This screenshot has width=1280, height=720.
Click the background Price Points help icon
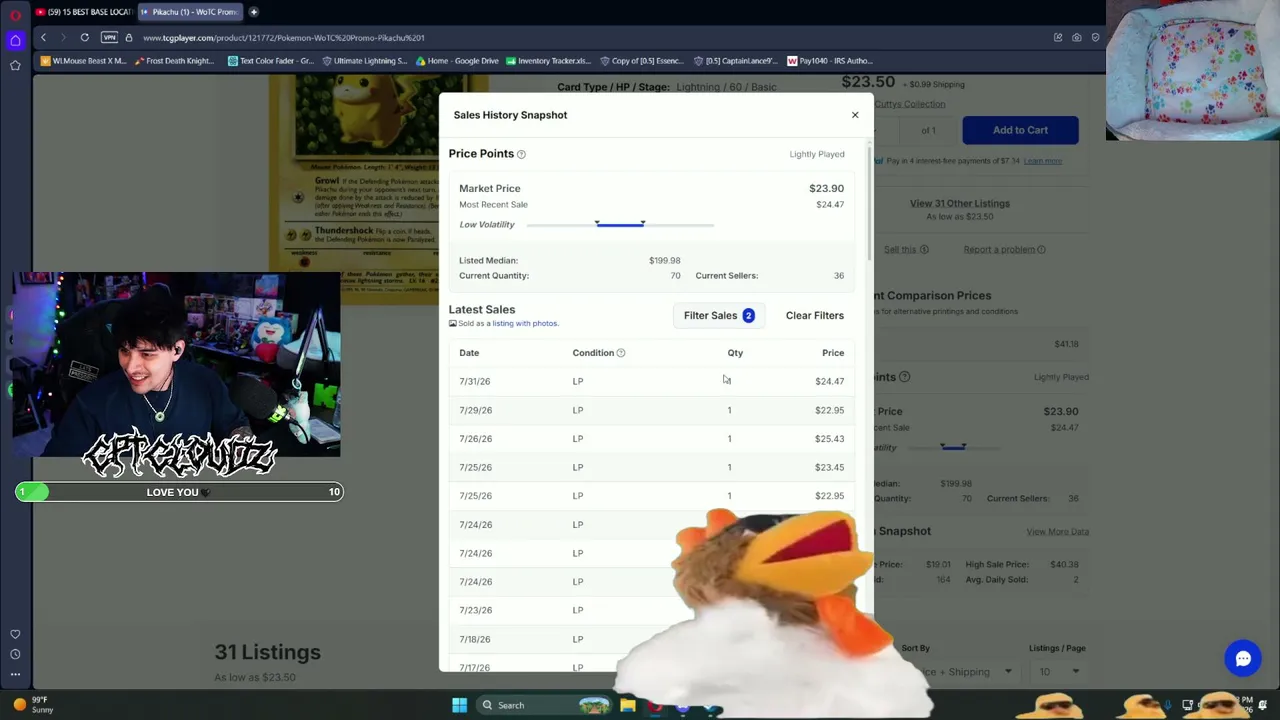(x=904, y=377)
